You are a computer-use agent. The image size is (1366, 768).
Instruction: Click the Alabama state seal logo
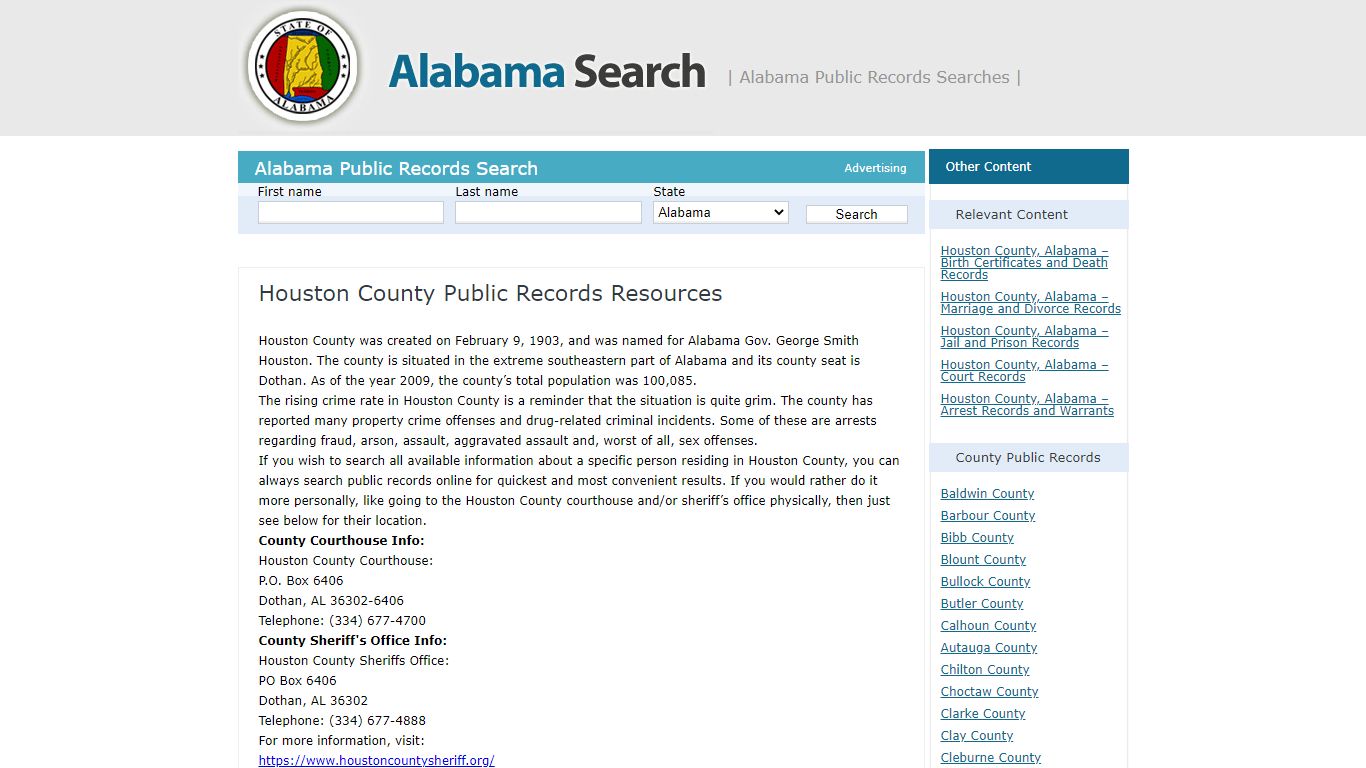point(303,67)
